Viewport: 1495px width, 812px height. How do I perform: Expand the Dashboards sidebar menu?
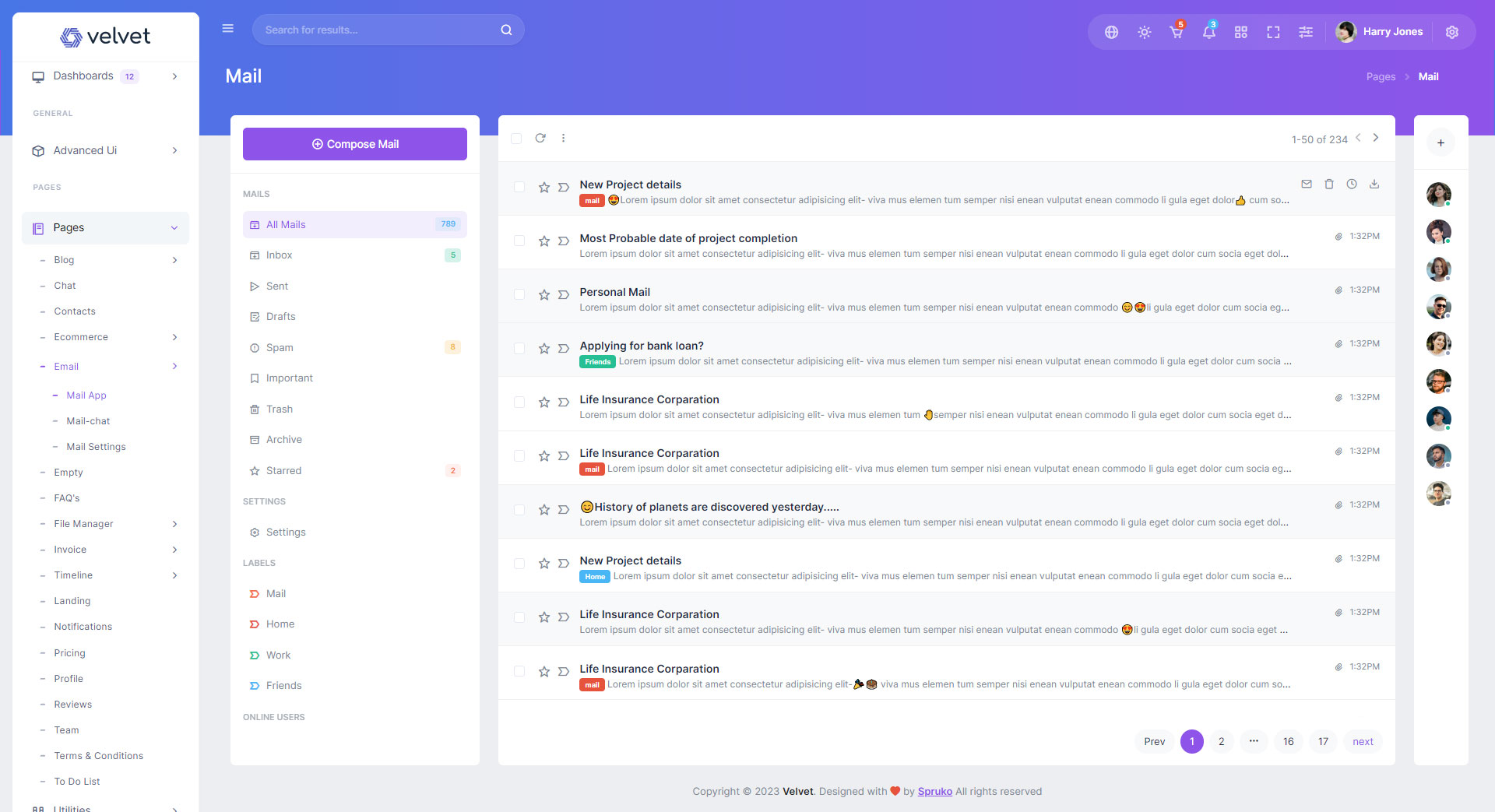[105, 76]
